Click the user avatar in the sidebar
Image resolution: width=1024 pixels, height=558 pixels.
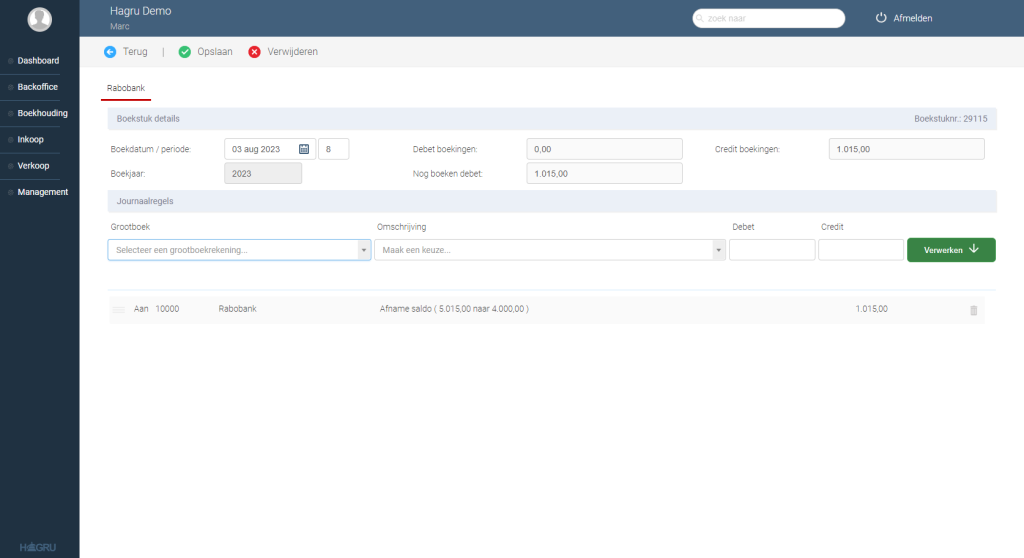click(39, 19)
